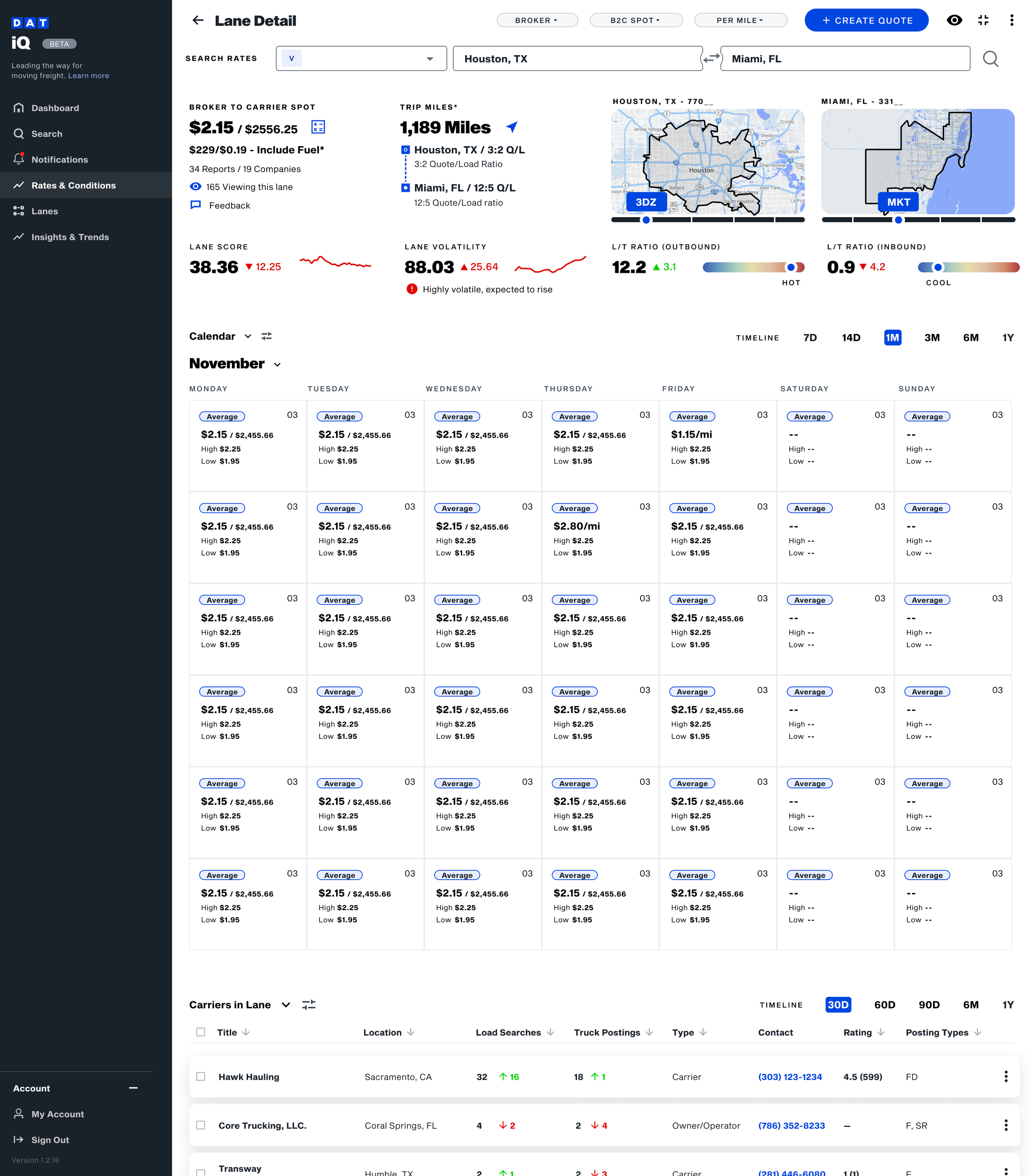The image size is (1032, 1176).
Task: Swap origin and destination with reverse arrows
Action: tap(712, 58)
